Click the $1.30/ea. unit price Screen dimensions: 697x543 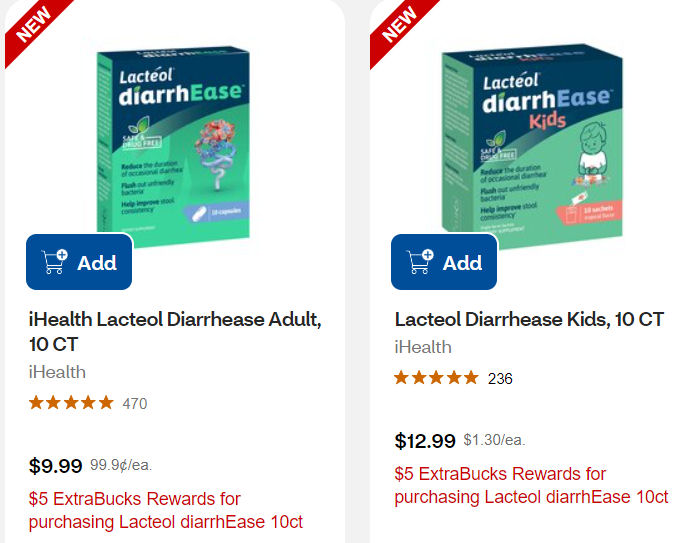(x=494, y=441)
